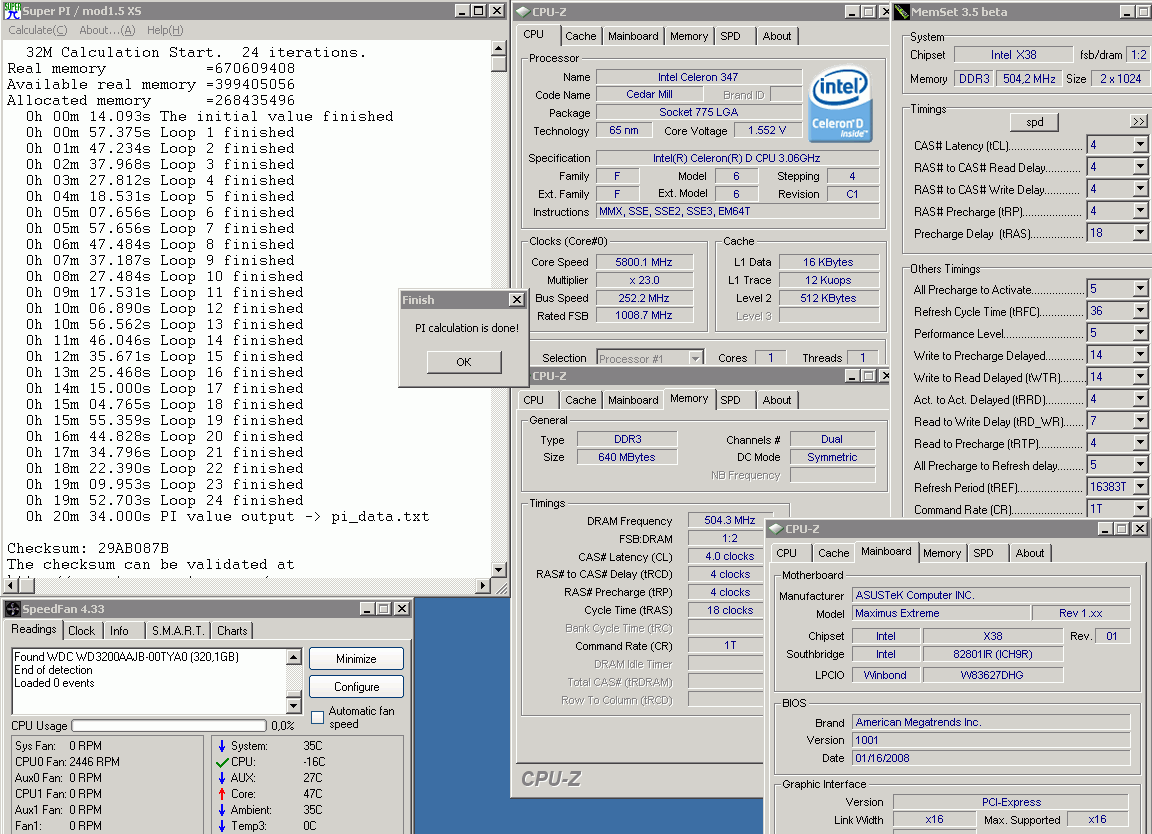Image resolution: width=1152 pixels, height=834 pixels.
Task: Switch to About tab in Memory CPU-Z window
Action: click(x=777, y=400)
